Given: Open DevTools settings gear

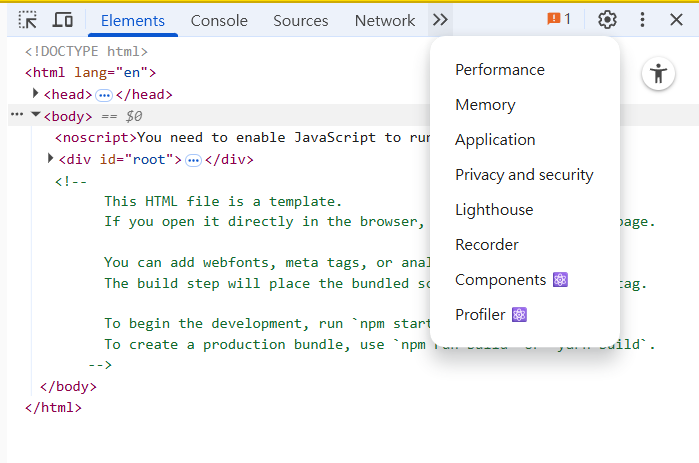Looking at the screenshot, I should point(607,20).
